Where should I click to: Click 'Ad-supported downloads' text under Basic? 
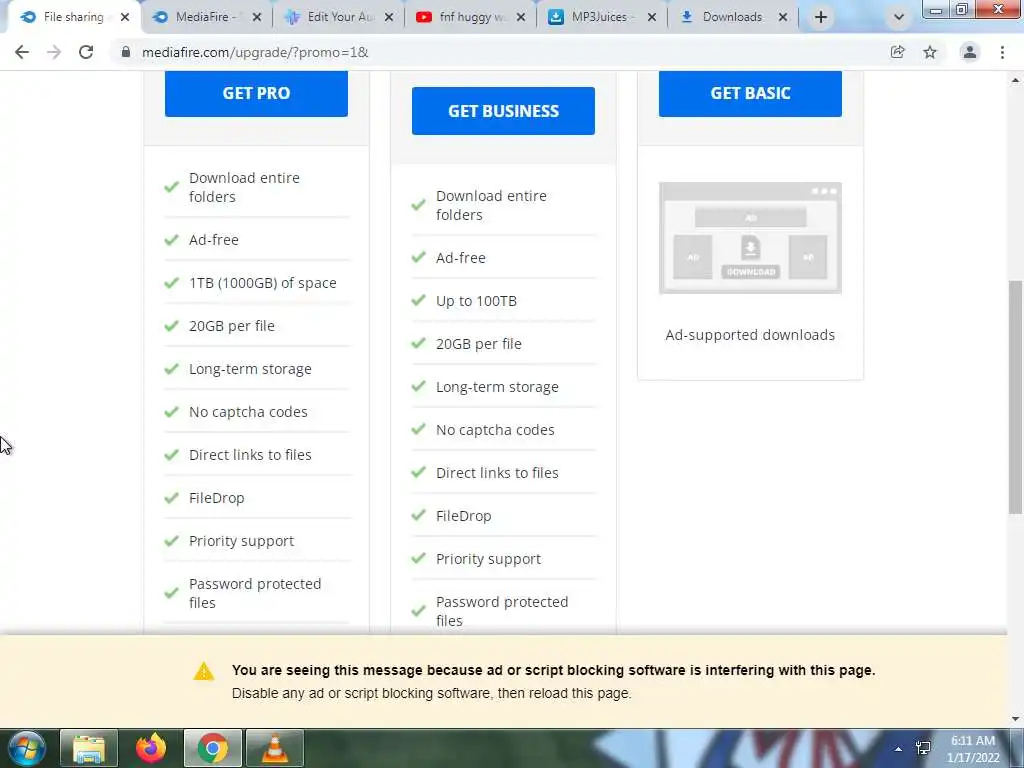tap(750, 335)
